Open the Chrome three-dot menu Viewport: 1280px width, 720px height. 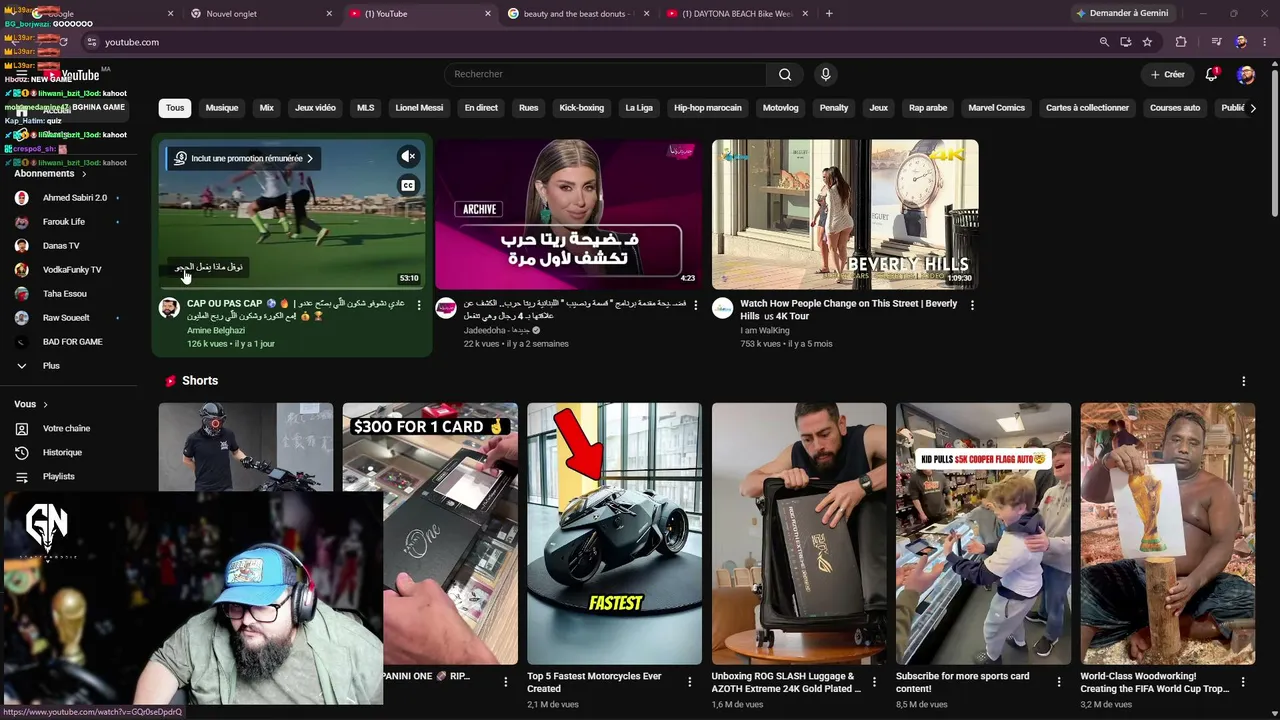(x=1265, y=42)
